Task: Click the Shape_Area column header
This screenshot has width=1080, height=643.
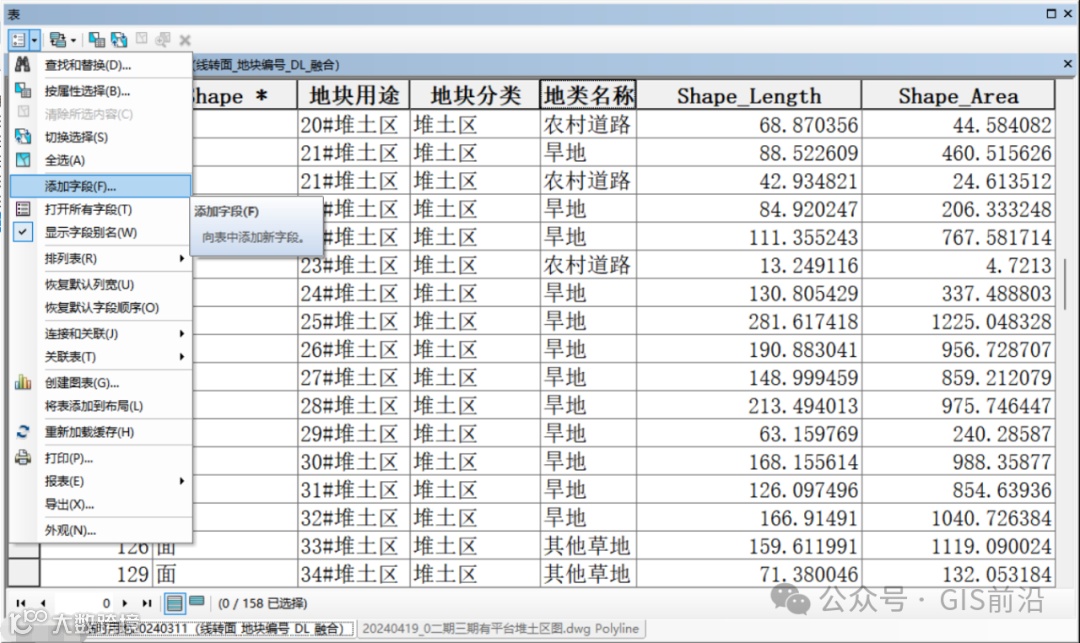Action: tap(958, 95)
